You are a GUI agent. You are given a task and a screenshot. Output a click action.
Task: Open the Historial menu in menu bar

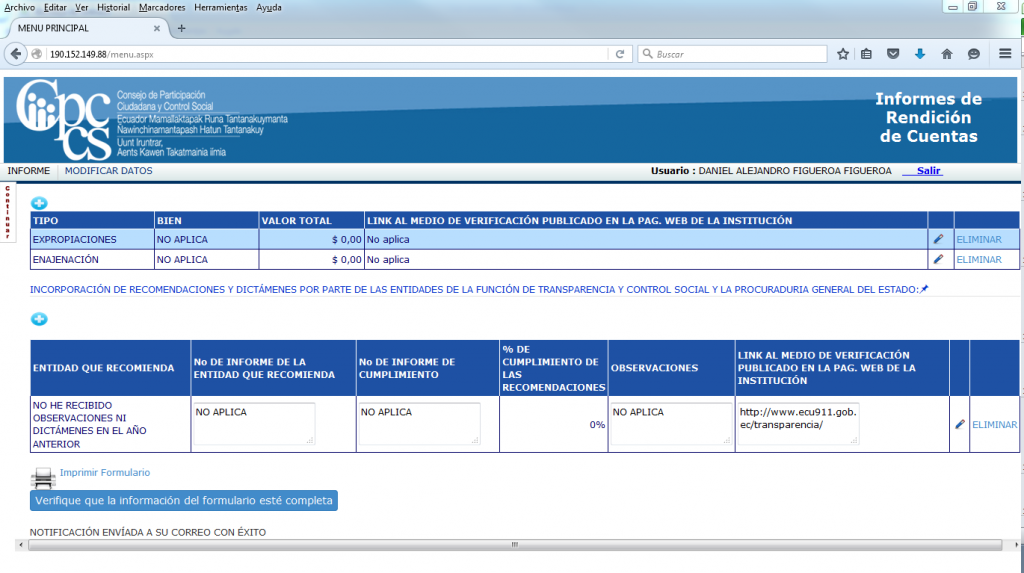pos(113,7)
